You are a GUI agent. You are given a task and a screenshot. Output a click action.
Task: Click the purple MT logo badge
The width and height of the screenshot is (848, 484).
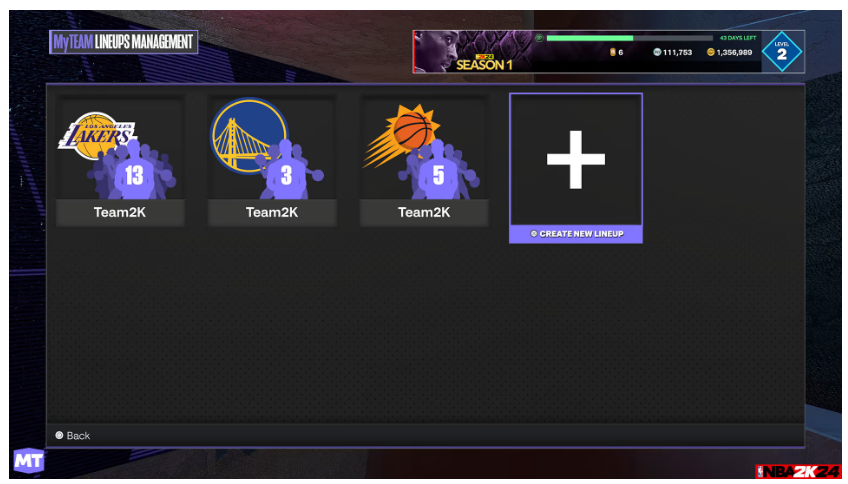point(28,461)
